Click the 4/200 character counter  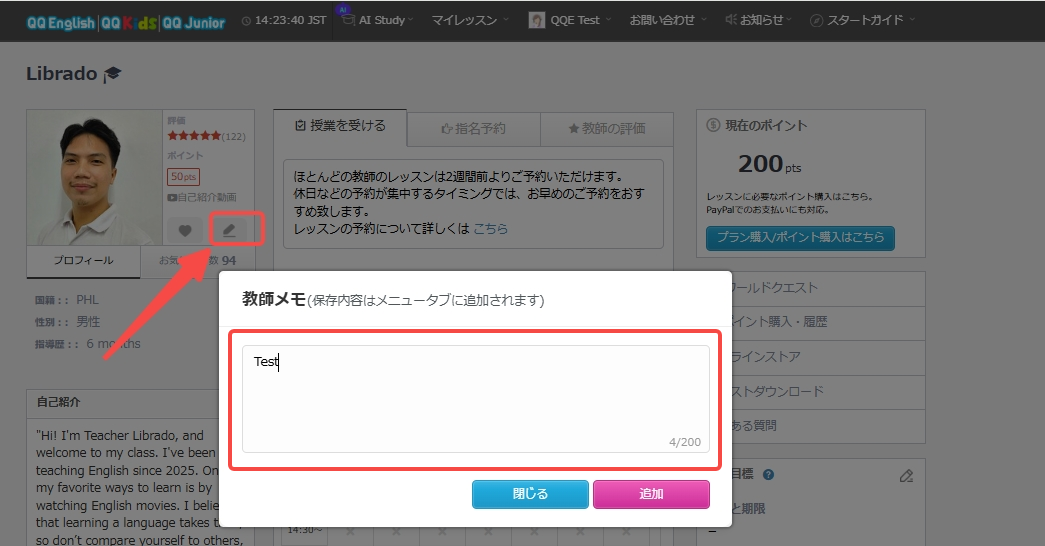[x=684, y=442]
